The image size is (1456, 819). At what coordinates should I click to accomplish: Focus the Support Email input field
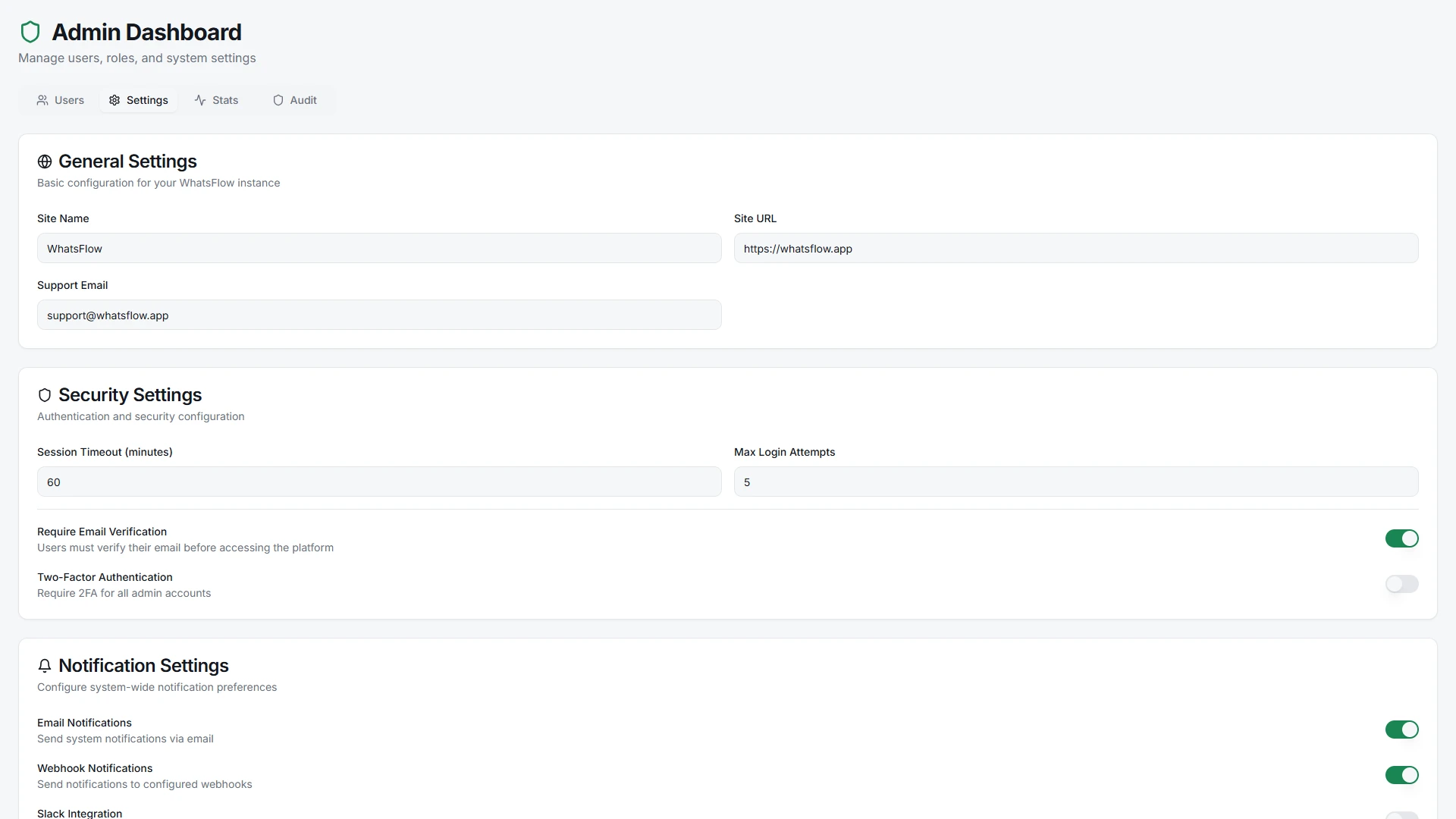(x=379, y=315)
